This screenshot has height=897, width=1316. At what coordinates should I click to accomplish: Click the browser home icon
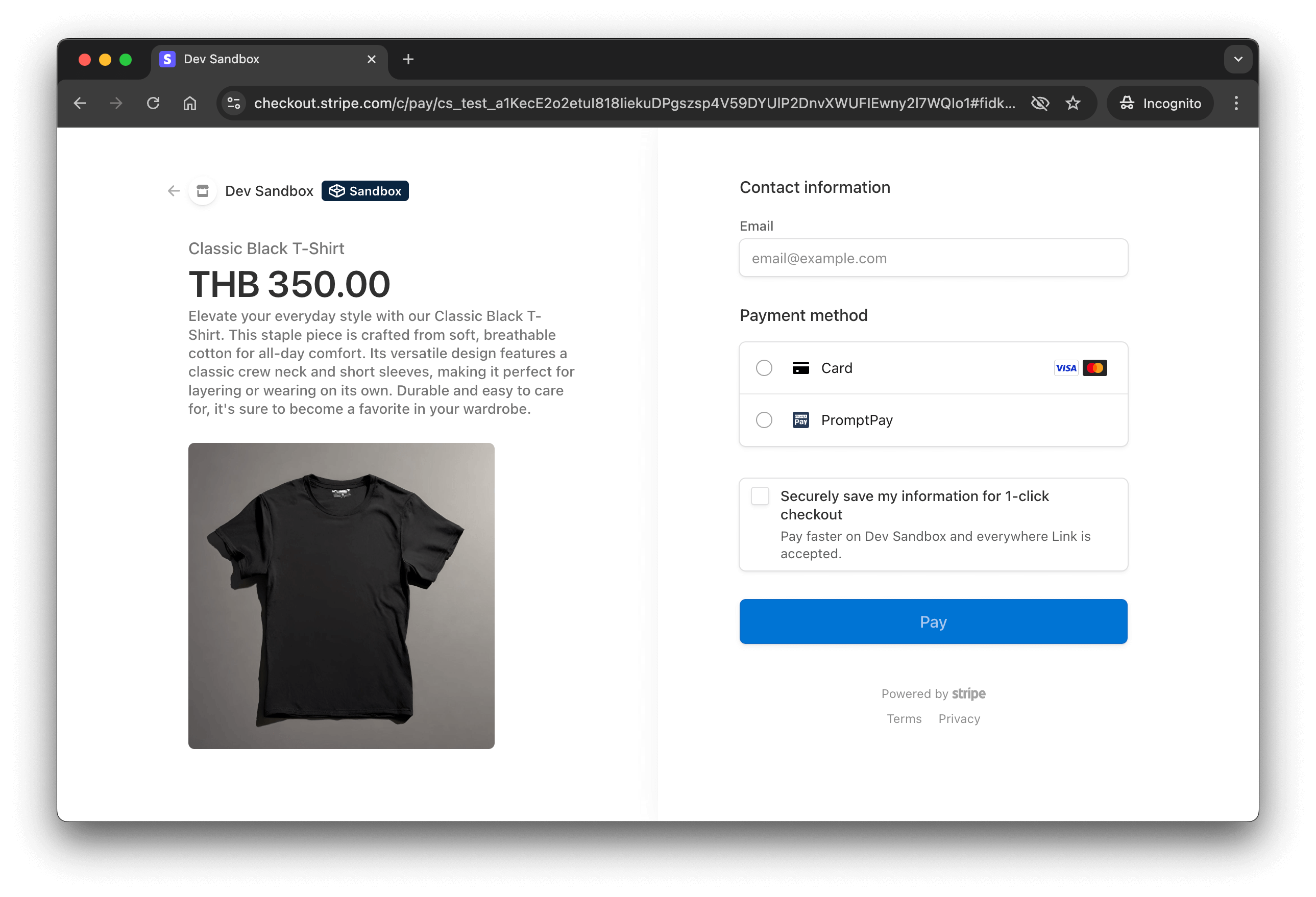click(190, 103)
